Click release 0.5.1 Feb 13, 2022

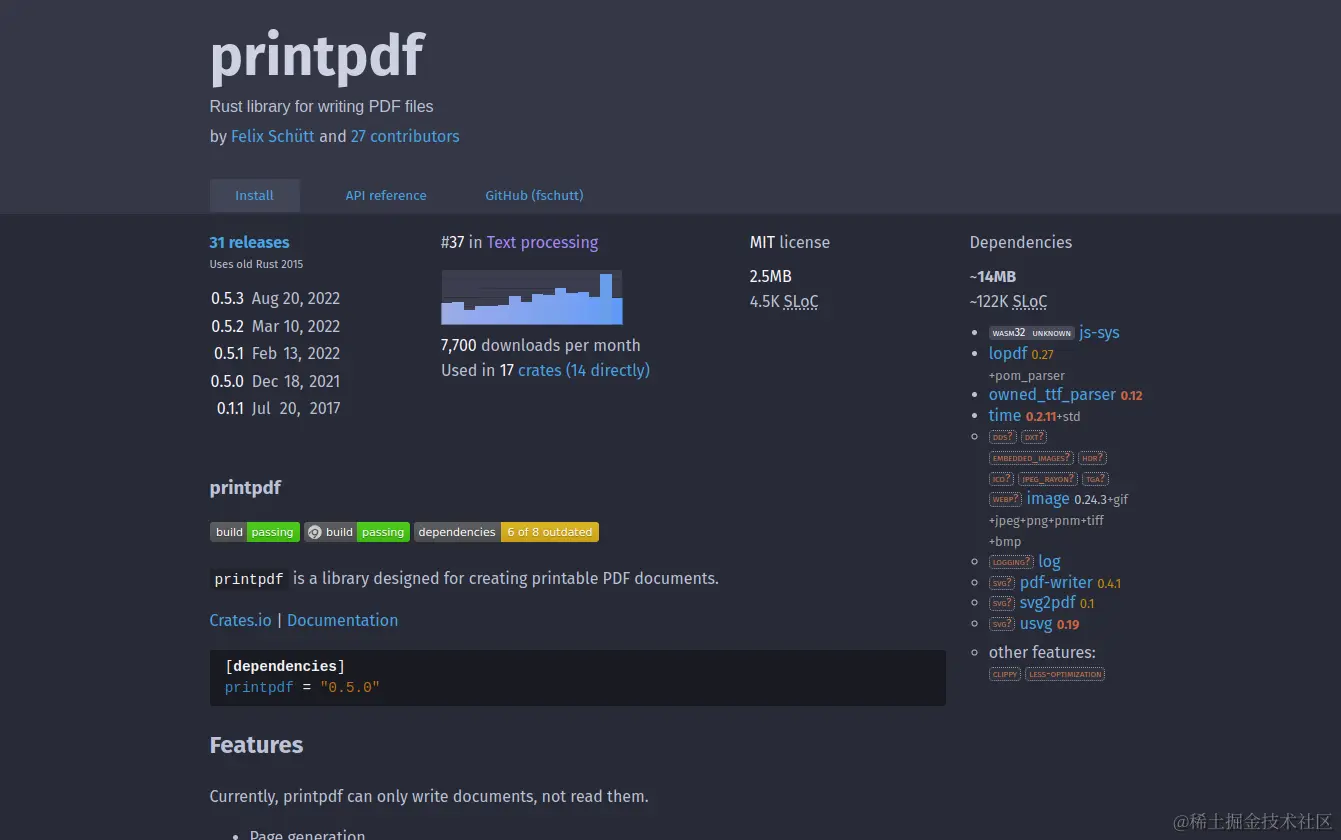pyautogui.click(x=276, y=353)
